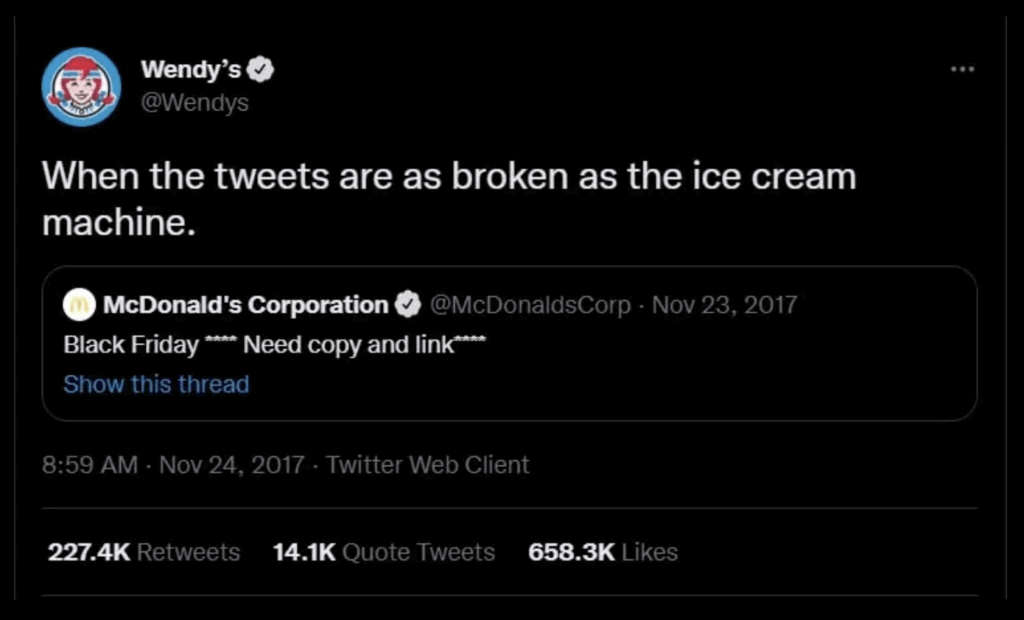Click the verified badge next to Wendy's
This screenshot has width=1024, height=620.
coord(262,68)
